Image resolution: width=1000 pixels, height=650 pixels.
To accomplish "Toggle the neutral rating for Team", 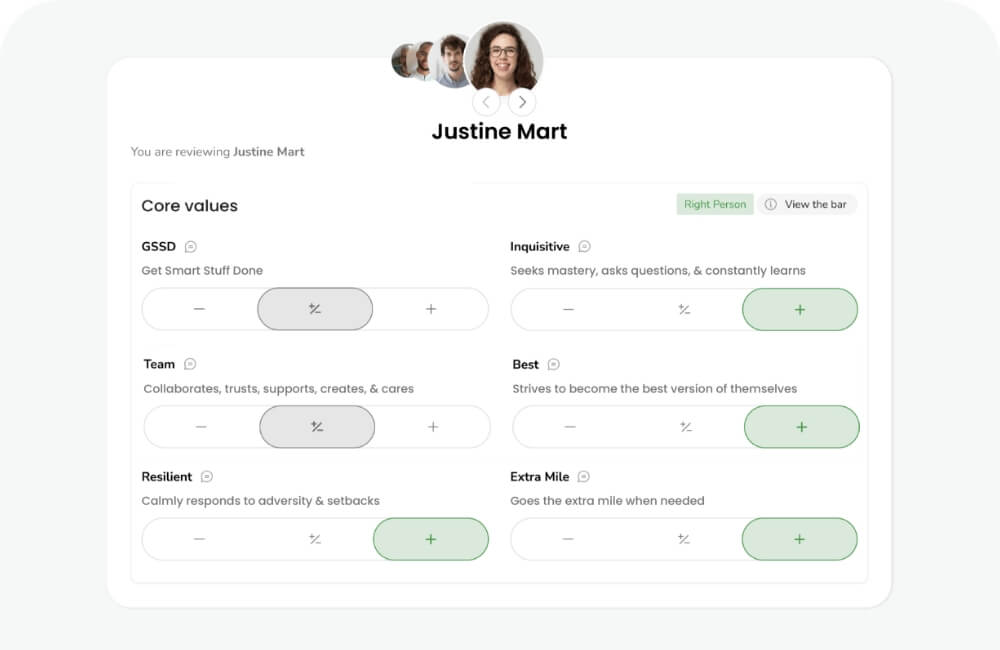I will (x=316, y=426).
